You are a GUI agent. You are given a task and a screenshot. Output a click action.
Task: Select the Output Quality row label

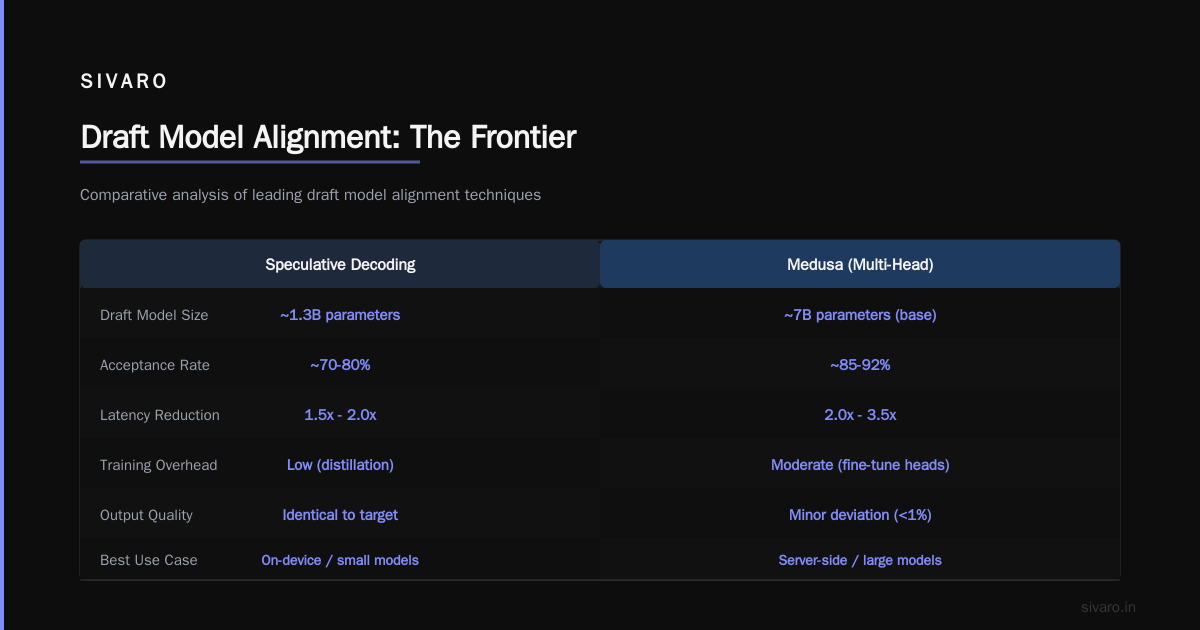[x=146, y=515]
